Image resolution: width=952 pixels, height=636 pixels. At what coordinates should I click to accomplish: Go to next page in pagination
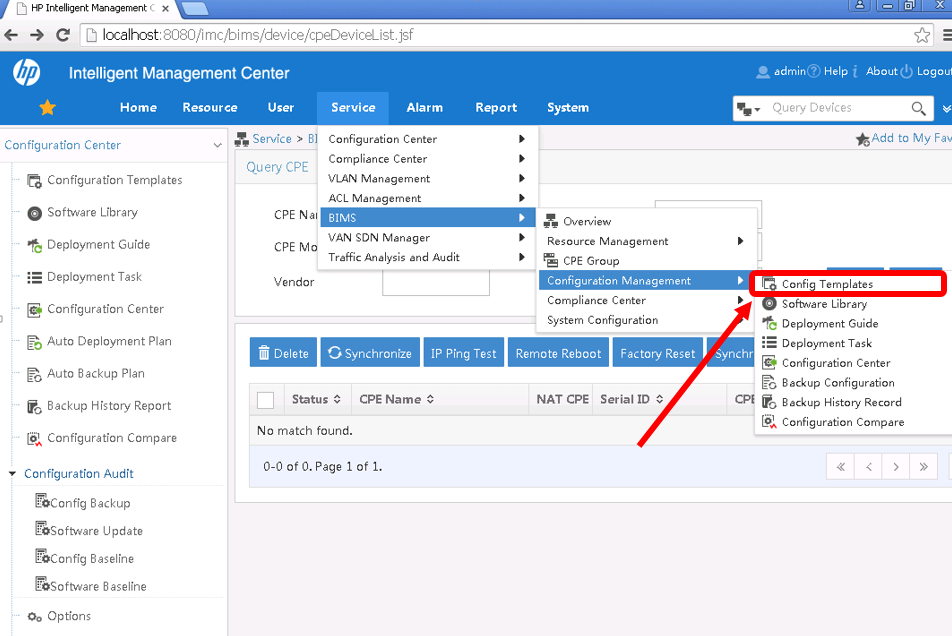[x=896, y=467]
